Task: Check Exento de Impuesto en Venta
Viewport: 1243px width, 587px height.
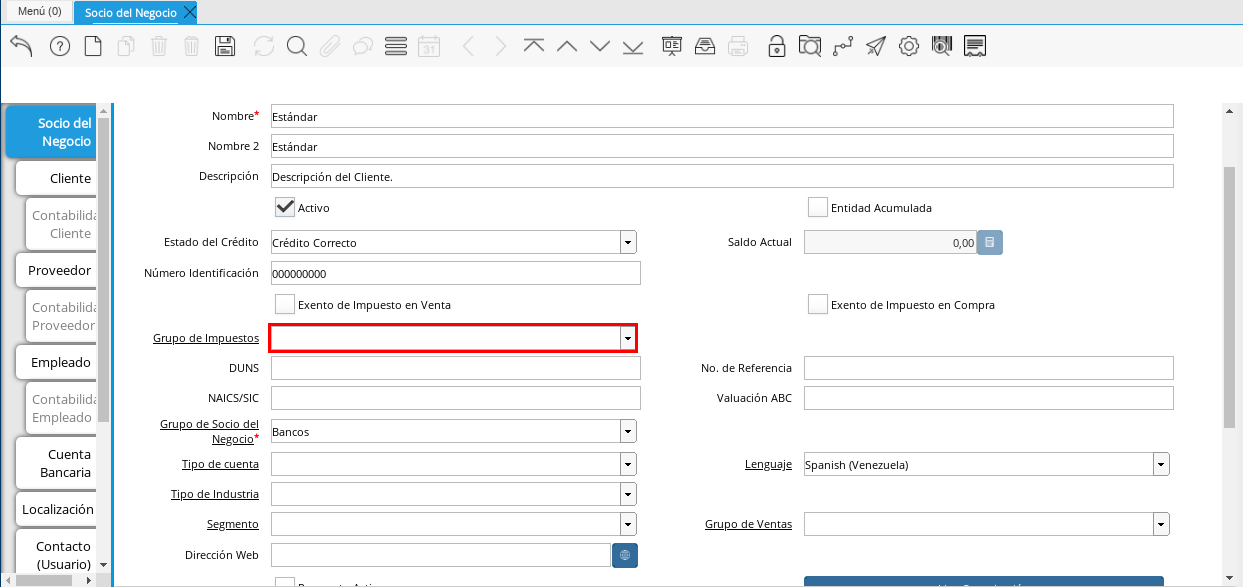Action: [285, 304]
